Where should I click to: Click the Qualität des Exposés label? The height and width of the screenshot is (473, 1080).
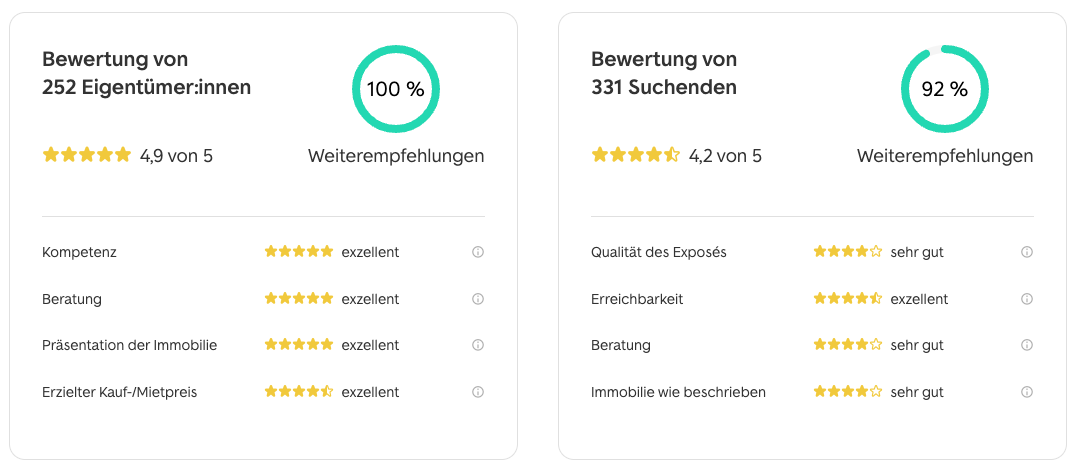659,252
